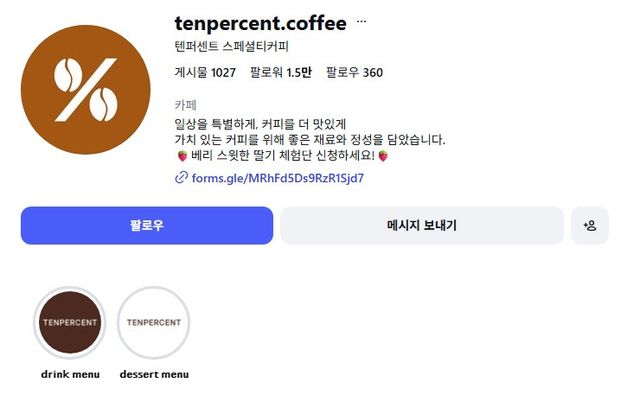Screen dimensions: 640x407
Task: Click the tenpercent.coffee username heading
Action: point(260,22)
